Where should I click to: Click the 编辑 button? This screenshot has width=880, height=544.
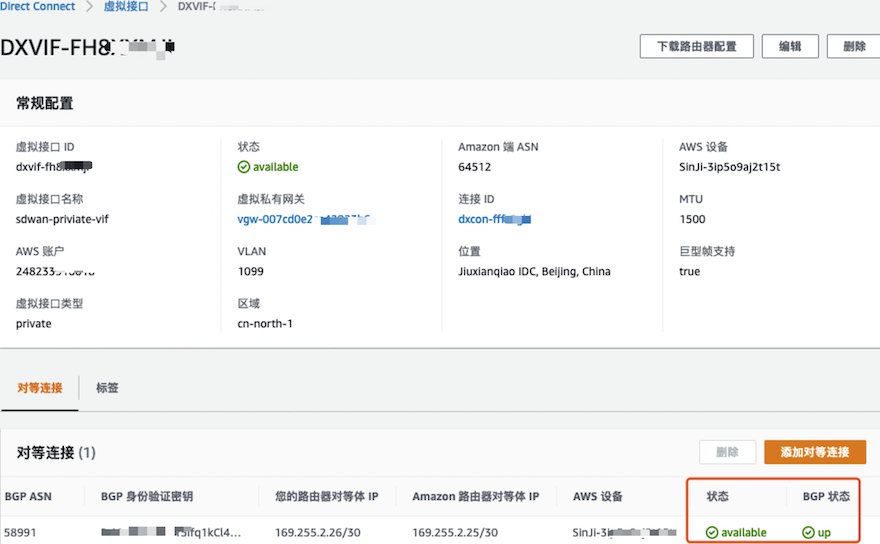pos(790,46)
